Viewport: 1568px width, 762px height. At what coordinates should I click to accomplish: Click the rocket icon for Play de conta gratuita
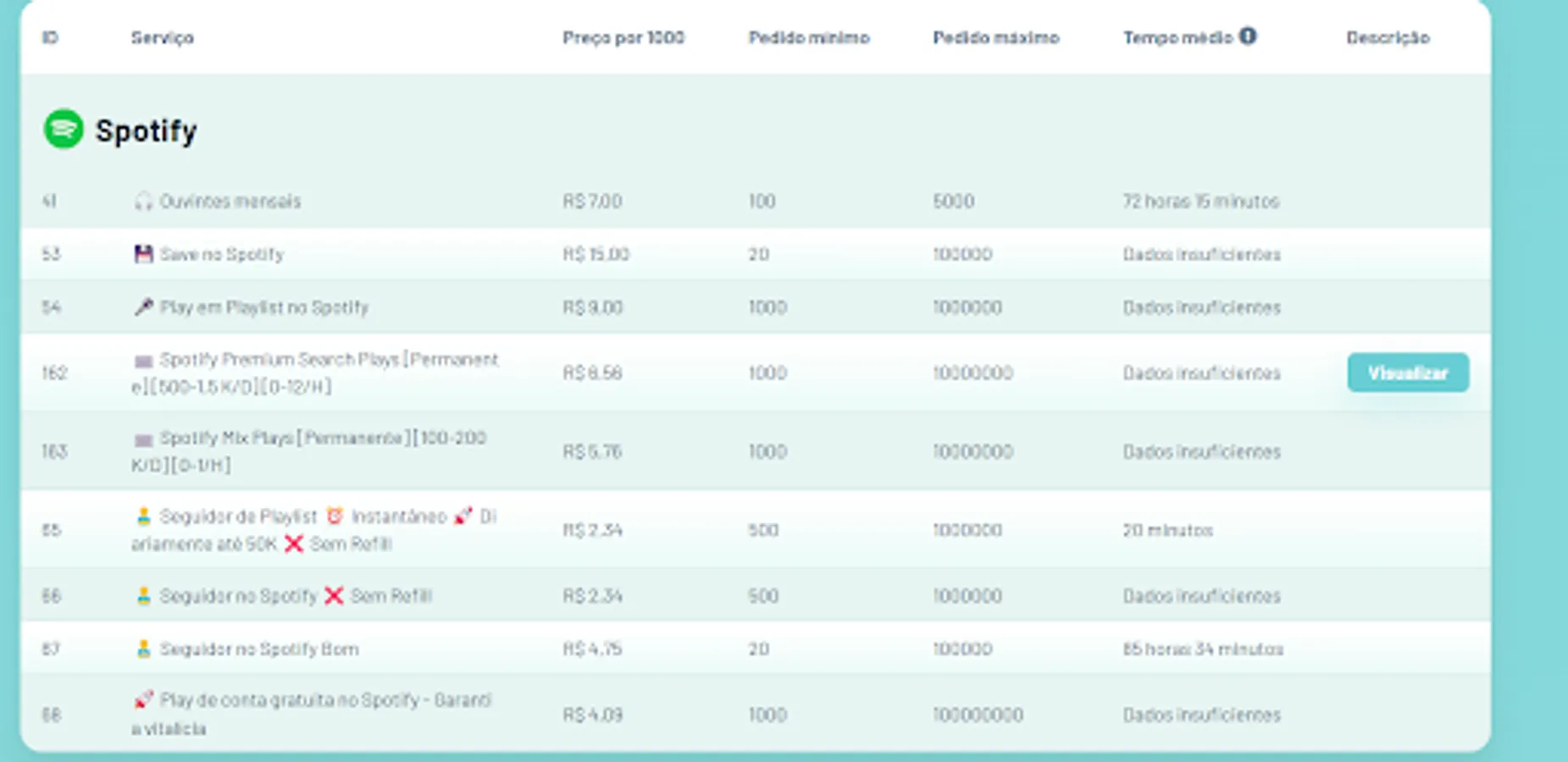(143, 700)
